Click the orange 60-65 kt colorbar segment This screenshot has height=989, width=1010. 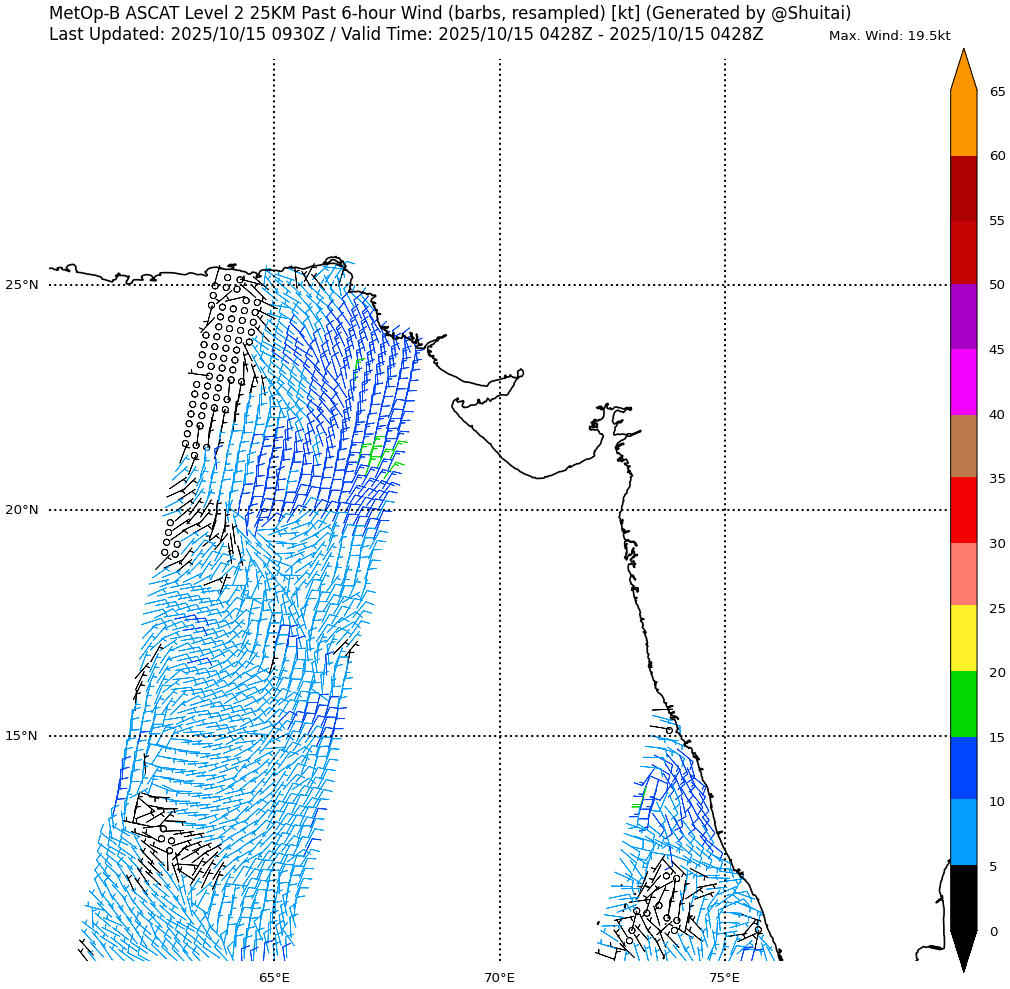[x=963, y=123]
